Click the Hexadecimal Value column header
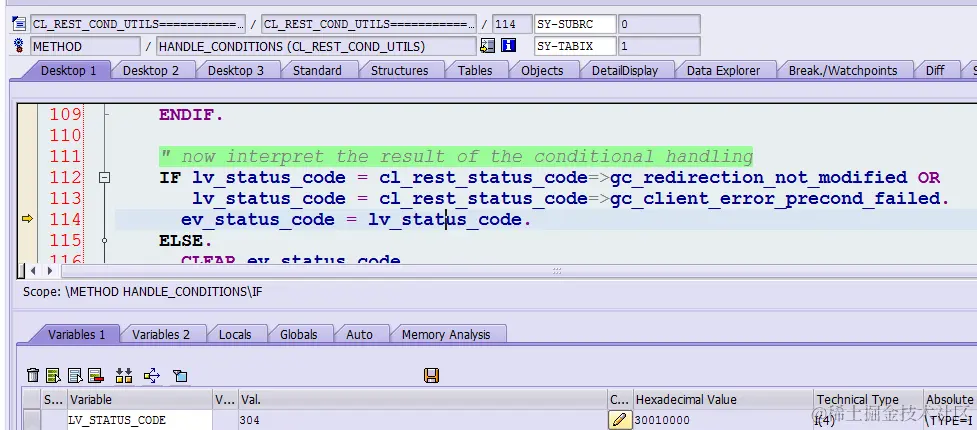The width and height of the screenshot is (977, 430). click(x=723, y=399)
